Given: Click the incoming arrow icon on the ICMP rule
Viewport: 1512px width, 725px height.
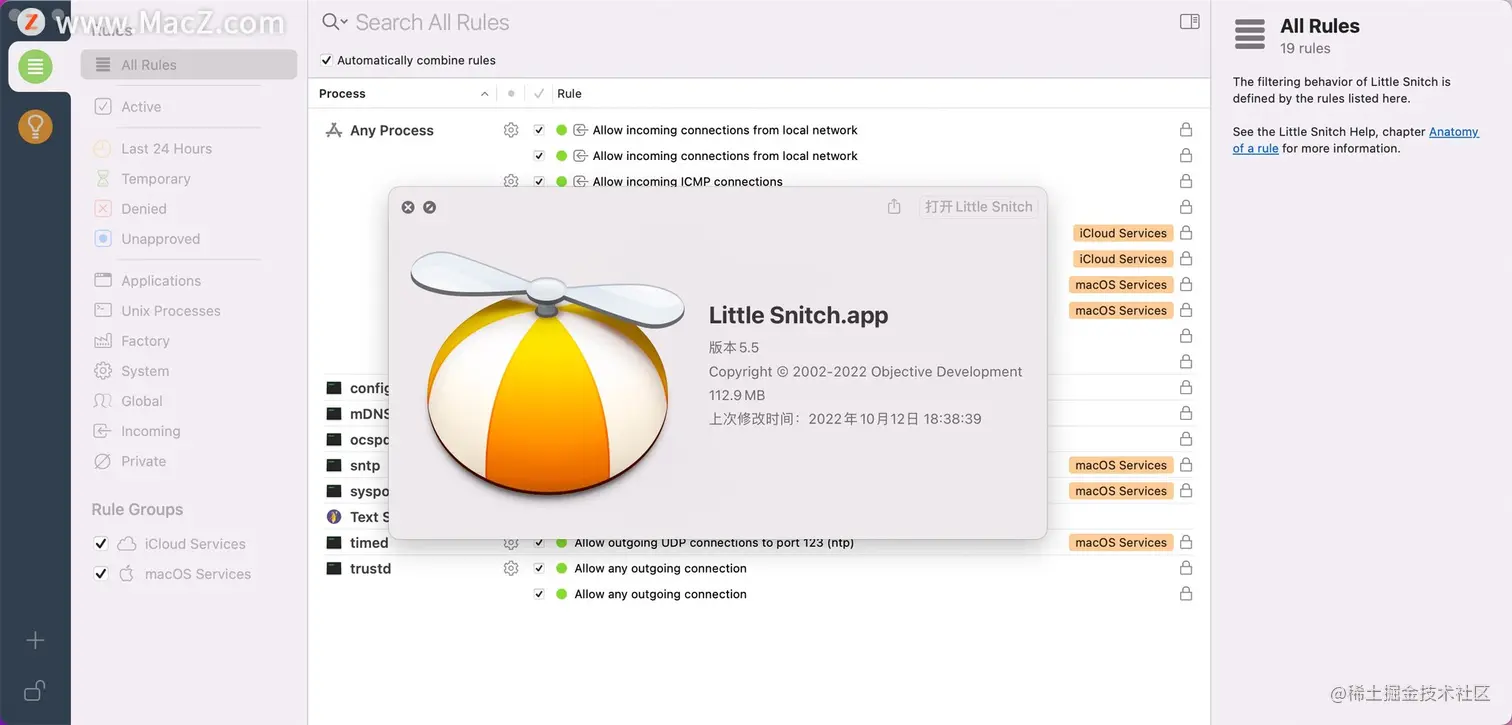Looking at the screenshot, I should pos(580,181).
